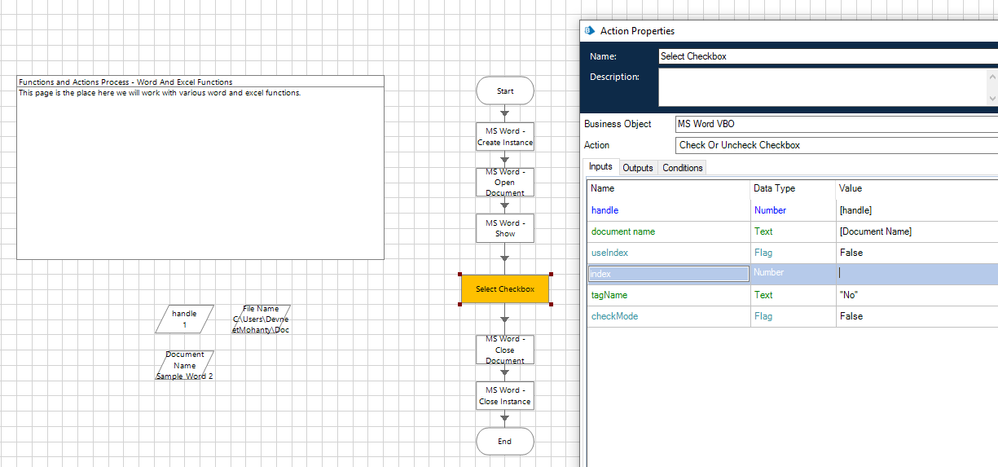Select the MS Word - Open Document stage
The width and height of the screenshot is (998, 467).
[x=505, y=182]
